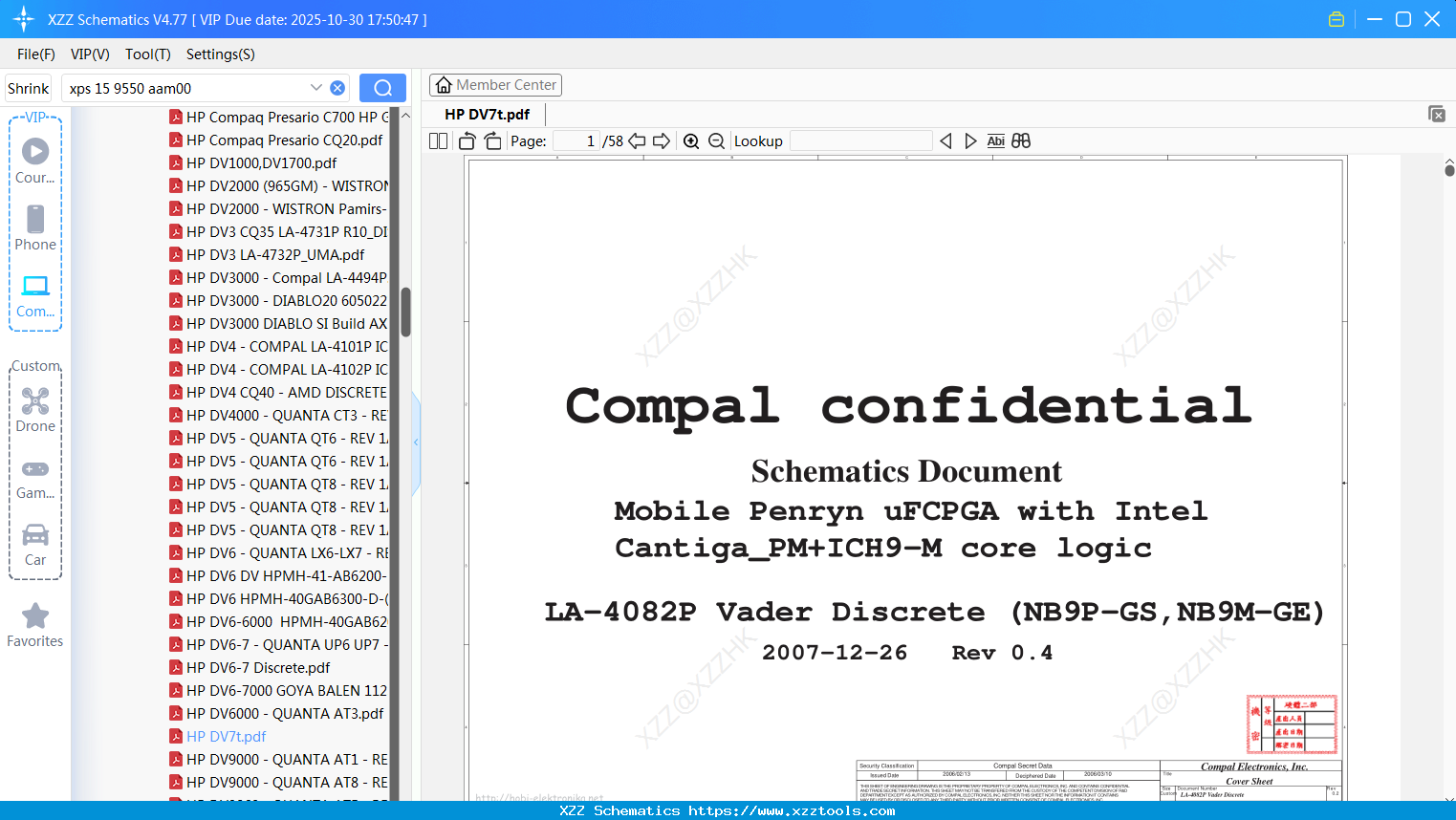Screen dimensions: 1456x820
Task: Open HP Compaq Presario CQ20.pdf
Action: tap(277, 140)
